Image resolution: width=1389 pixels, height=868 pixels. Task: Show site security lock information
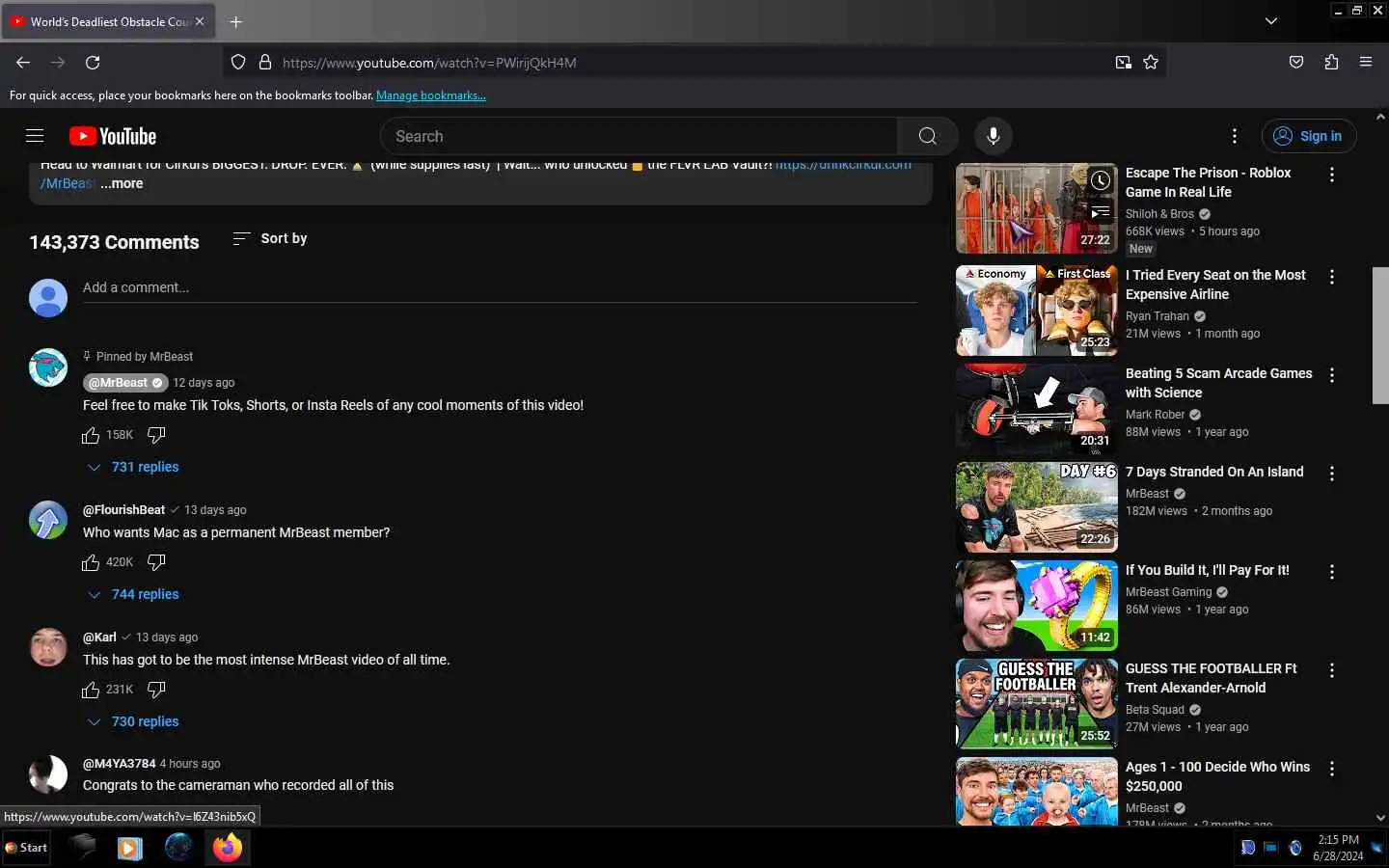click(x=265, y=63)
